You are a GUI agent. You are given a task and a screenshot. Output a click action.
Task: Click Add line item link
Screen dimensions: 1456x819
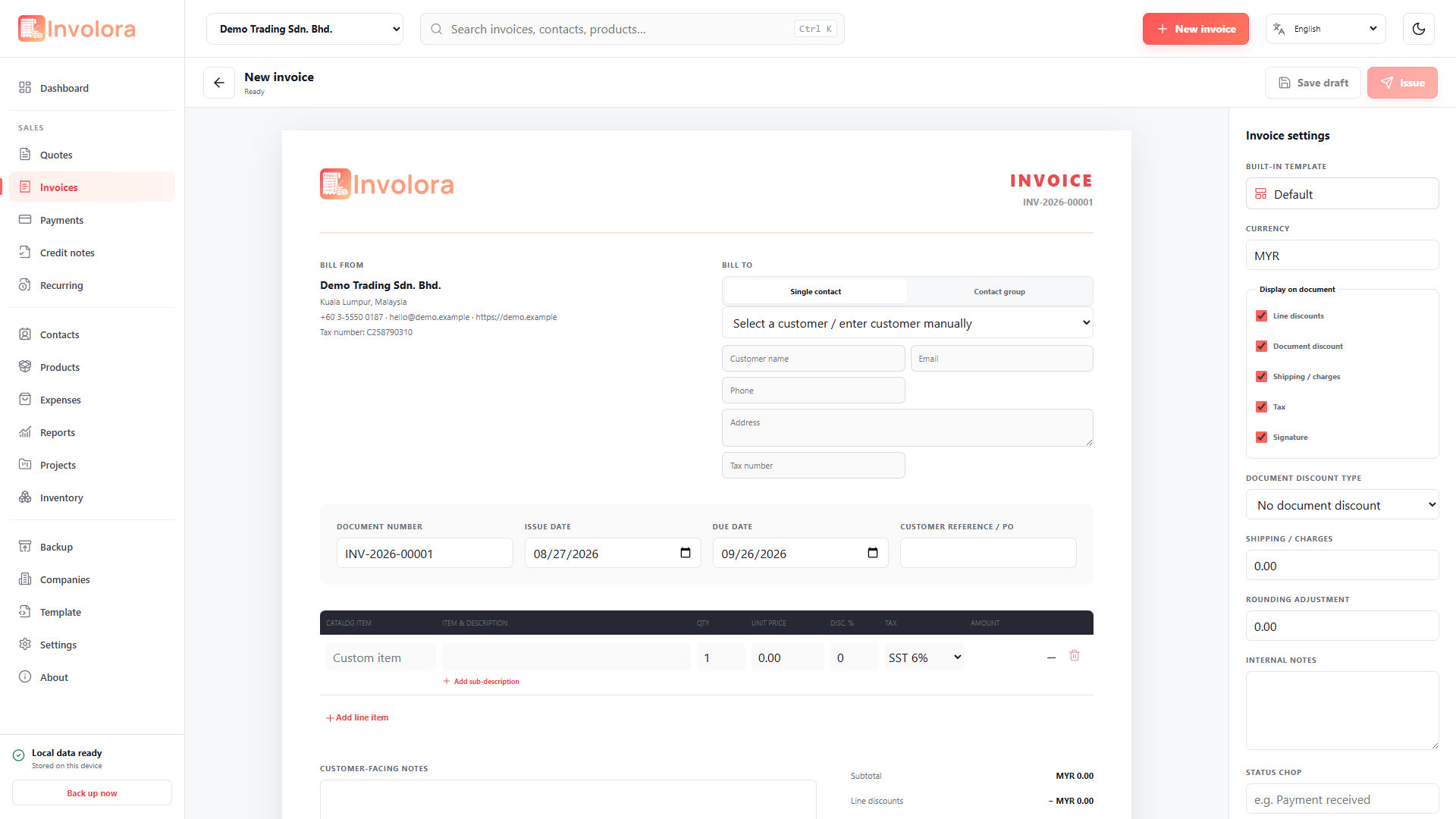tap(357, 717)
